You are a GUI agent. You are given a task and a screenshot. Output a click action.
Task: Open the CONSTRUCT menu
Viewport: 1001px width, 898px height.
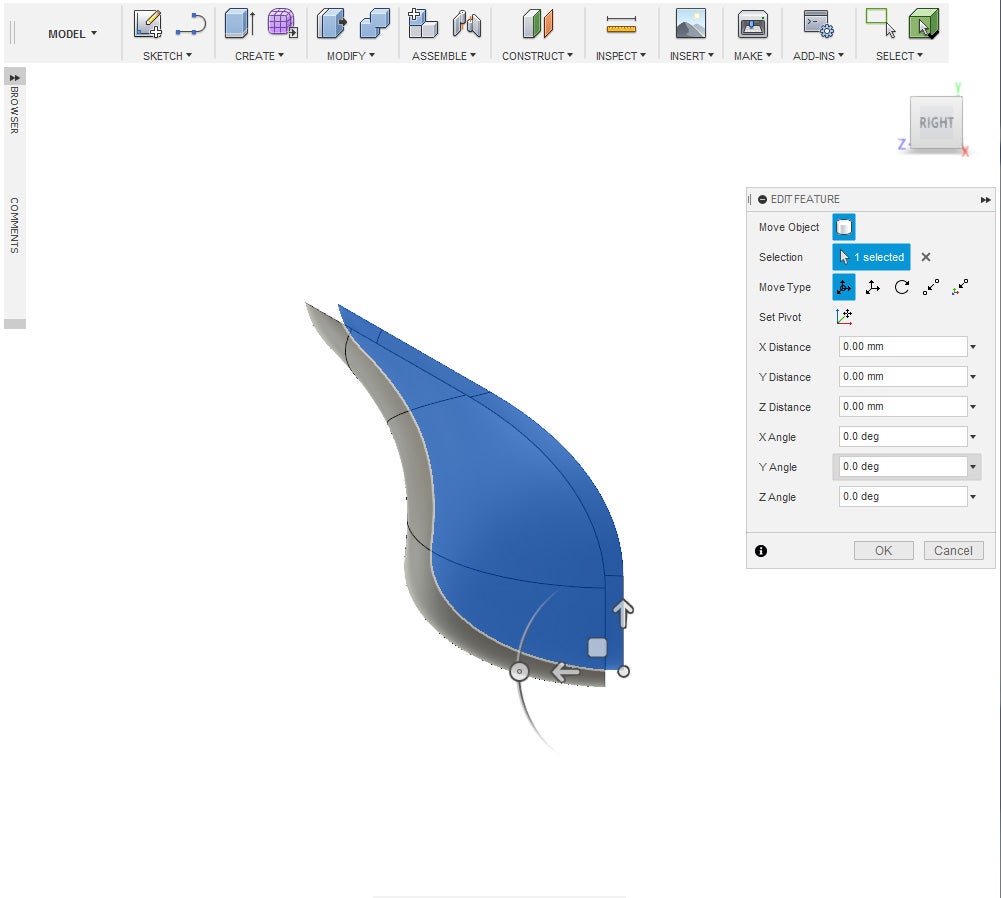point(537,56)
